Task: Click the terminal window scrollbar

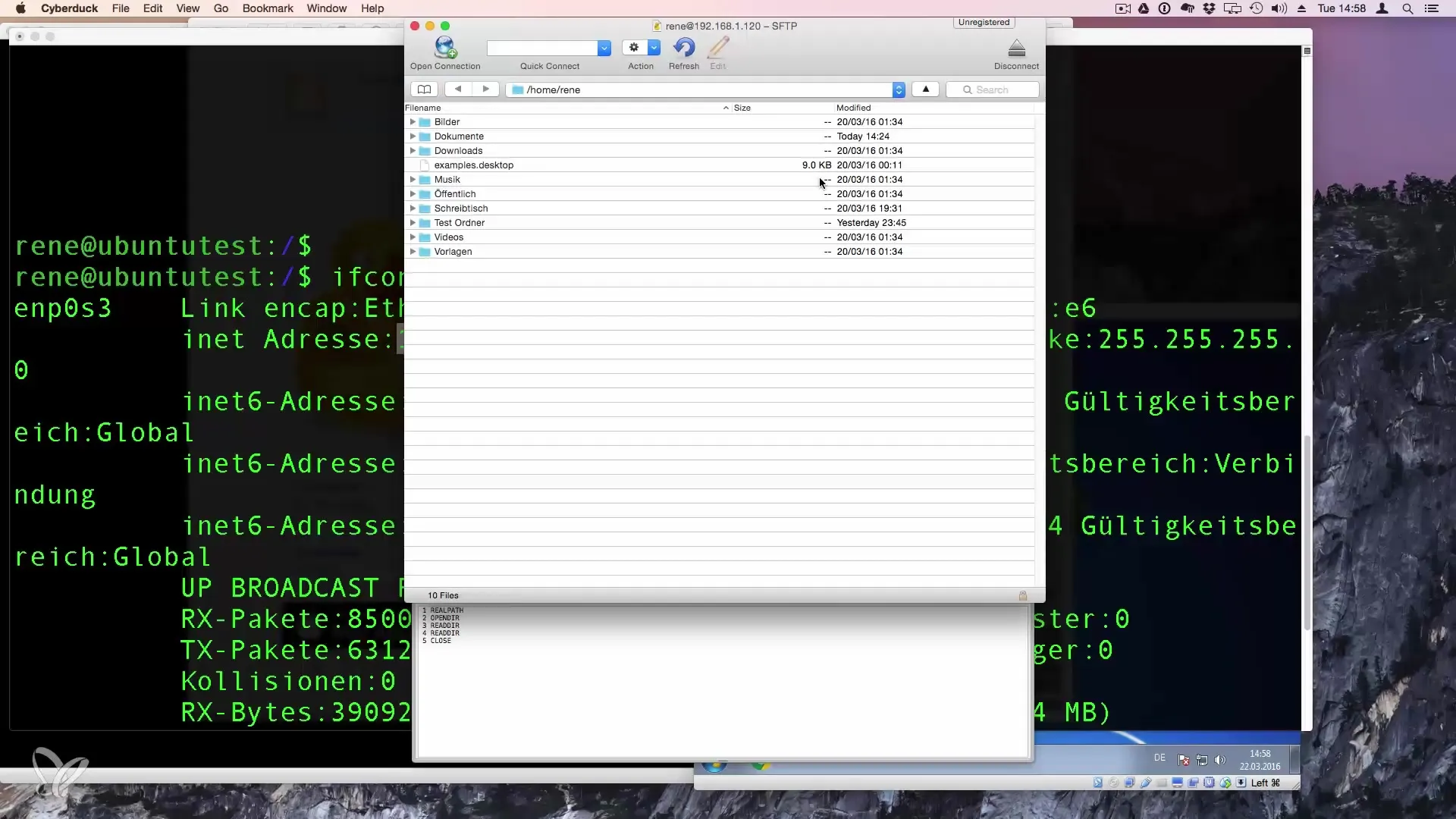Action: (1307, 531)
